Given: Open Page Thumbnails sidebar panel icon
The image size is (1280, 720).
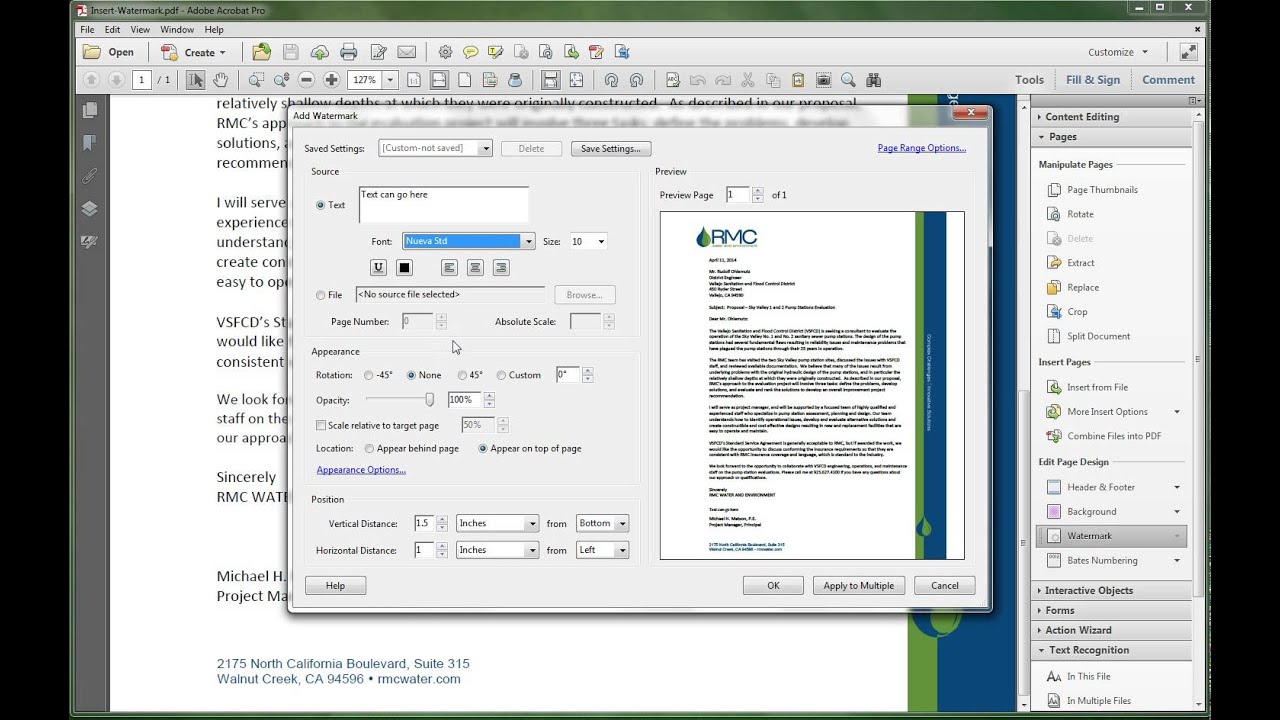Looking at the screenshot, I should click(89, 110).
